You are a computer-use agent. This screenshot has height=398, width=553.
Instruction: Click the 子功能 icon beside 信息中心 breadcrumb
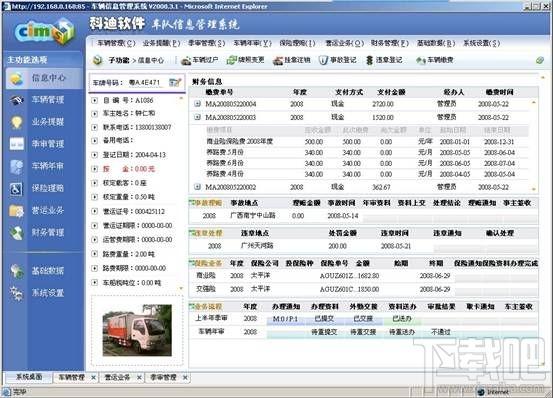click(98, 60)
